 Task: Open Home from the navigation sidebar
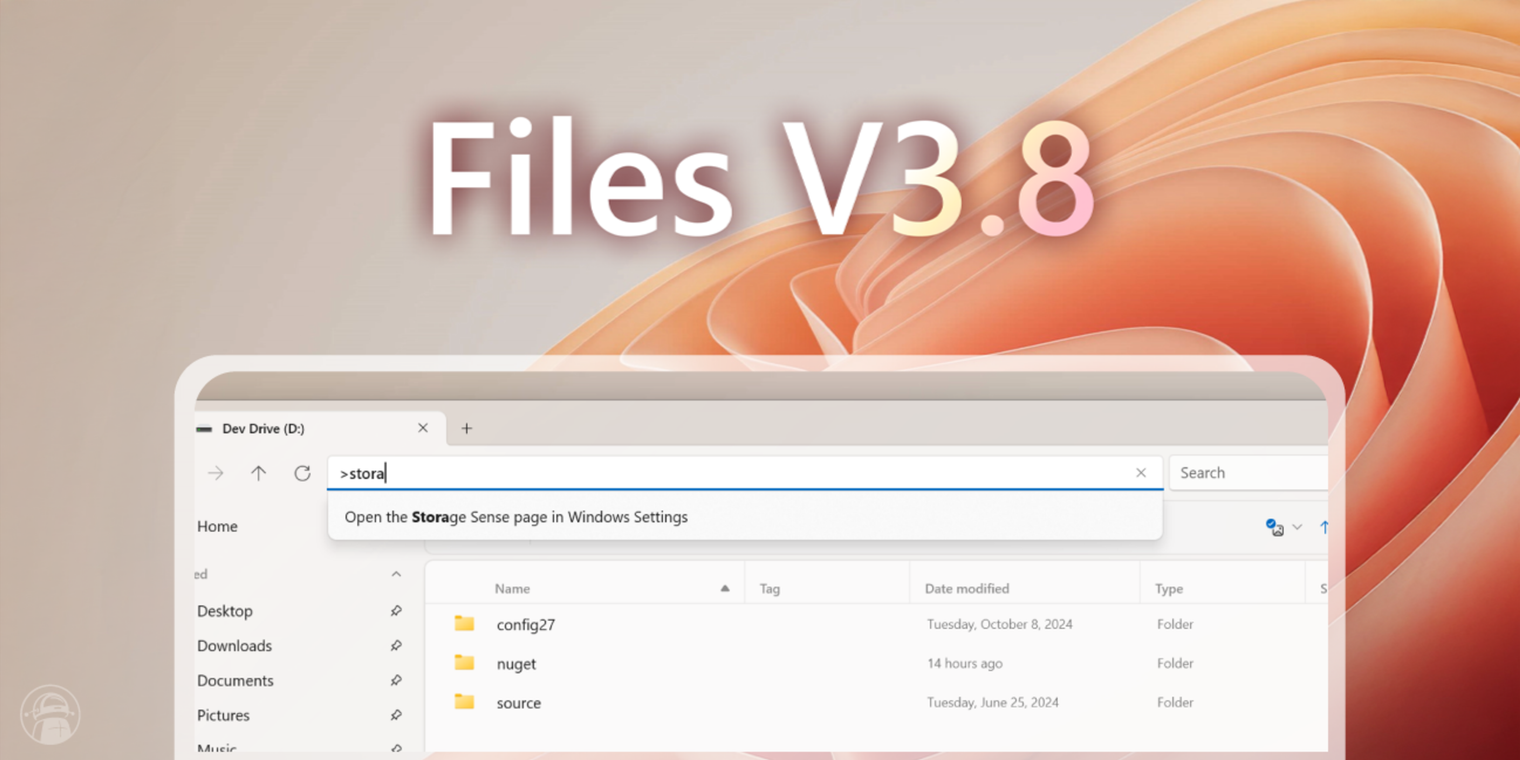[x=217, y=526]
